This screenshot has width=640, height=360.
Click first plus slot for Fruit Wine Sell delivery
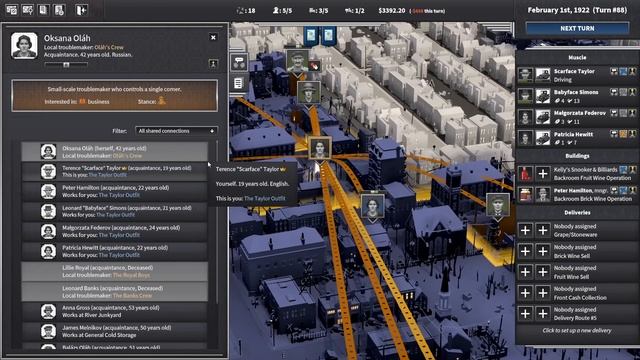[x=525, y=272]
